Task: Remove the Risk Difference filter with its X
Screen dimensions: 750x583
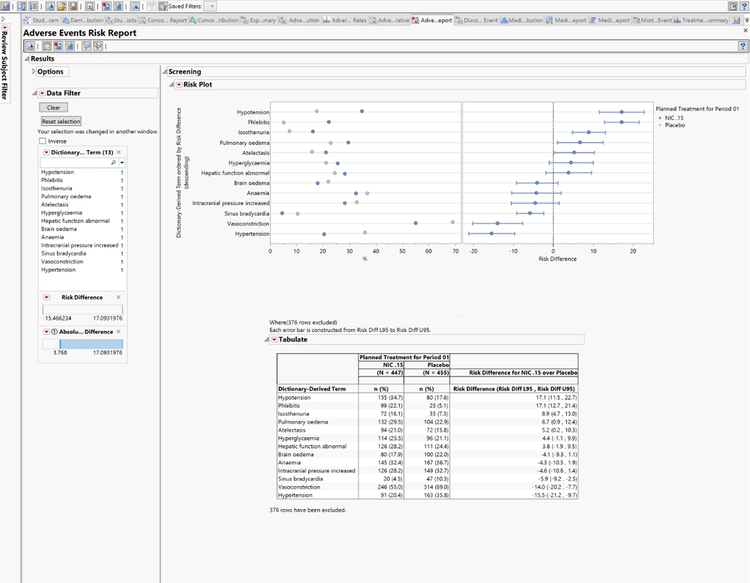Action: 118,297
